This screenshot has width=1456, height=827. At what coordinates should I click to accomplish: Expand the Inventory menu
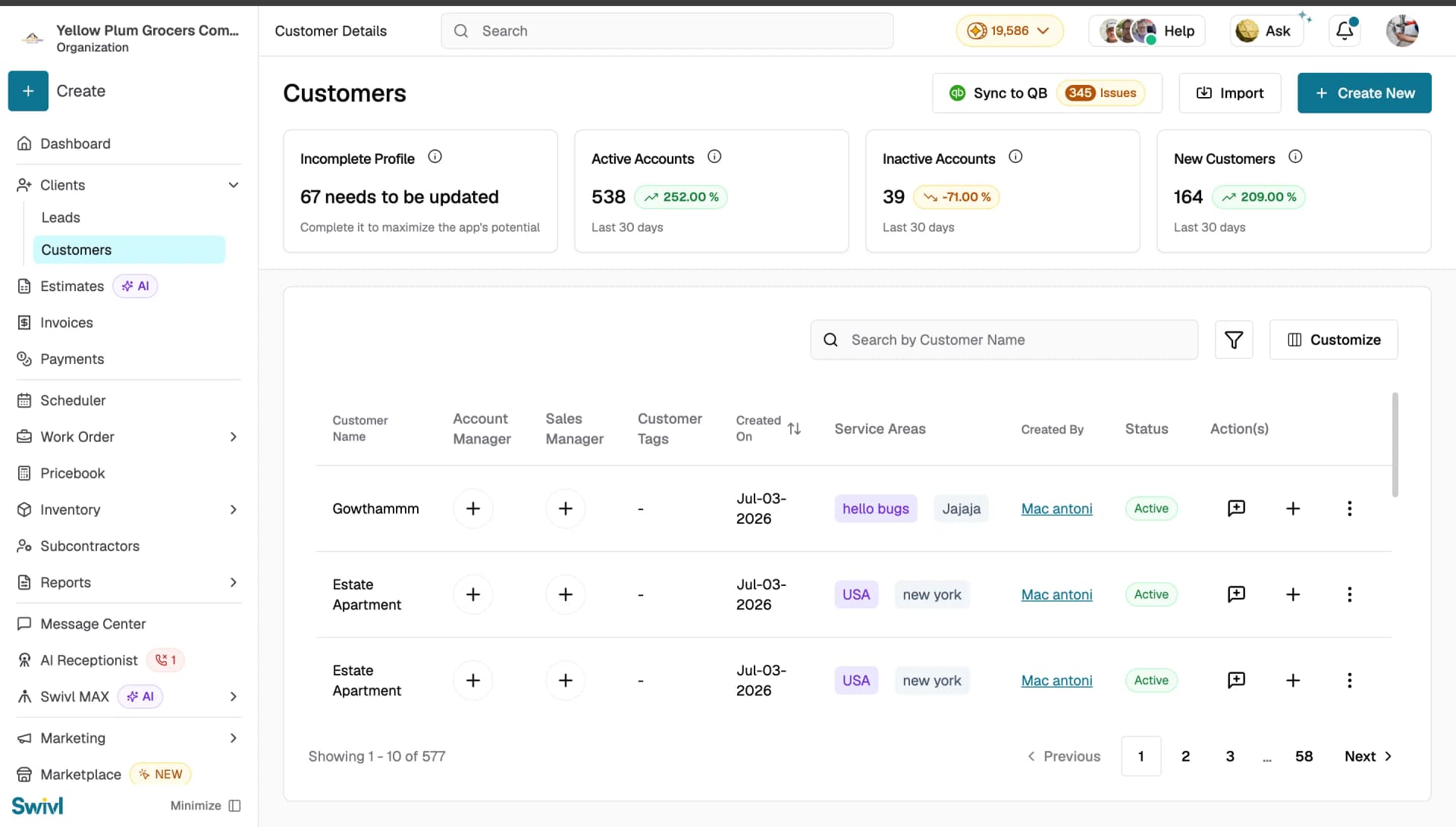click(x=234, y=509)
